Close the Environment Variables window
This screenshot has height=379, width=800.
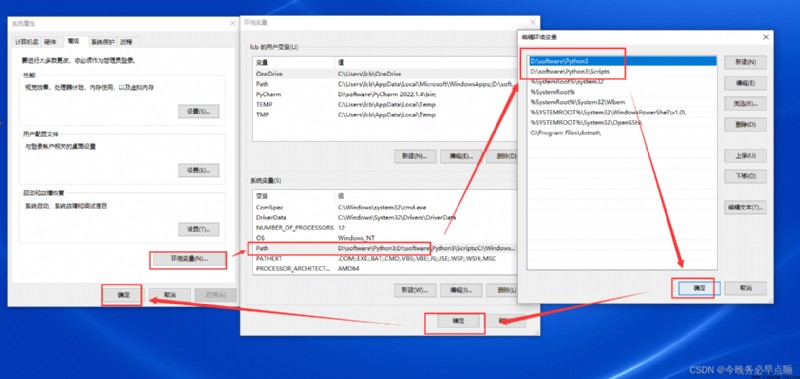coord(533,22)
